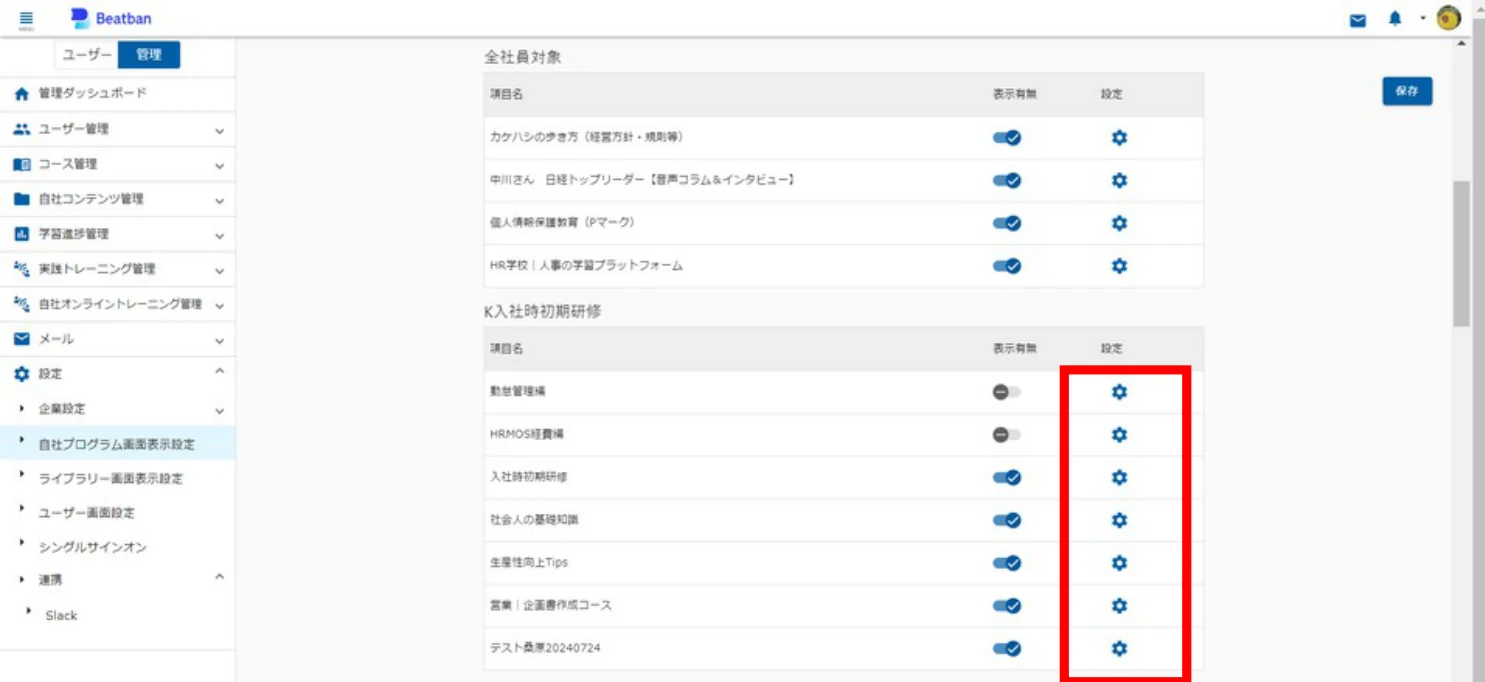Screen dimensions: 1485x682
Task: Enable display switch for 勤怠管理編
Action: click(1006, 392)
